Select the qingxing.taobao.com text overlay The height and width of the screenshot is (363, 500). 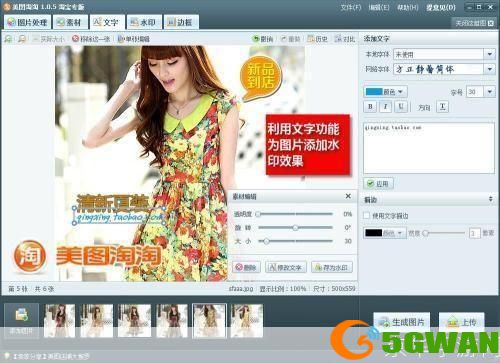[x=119, y=217]
